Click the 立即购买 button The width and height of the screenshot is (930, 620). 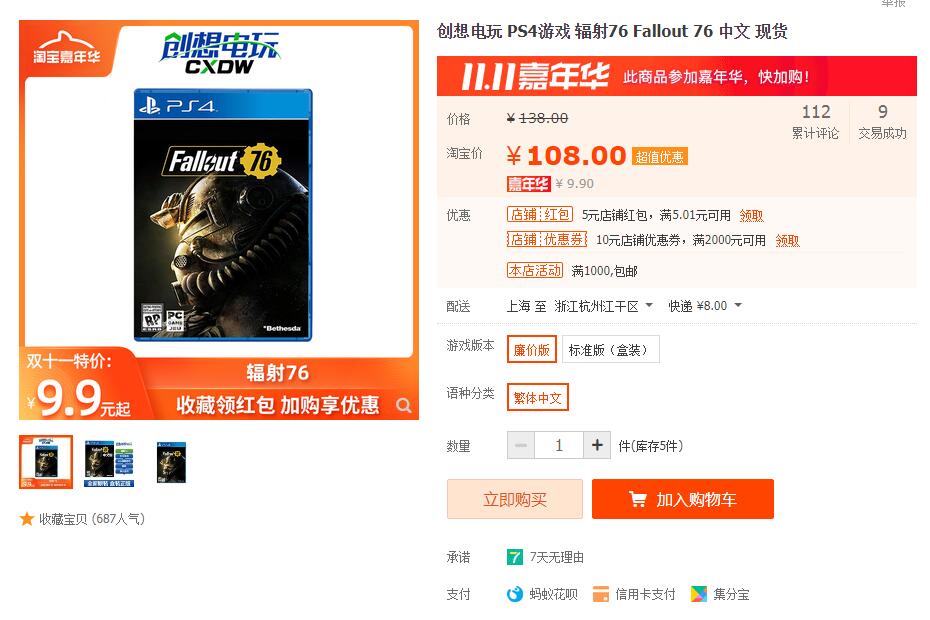tap(515, 499)
